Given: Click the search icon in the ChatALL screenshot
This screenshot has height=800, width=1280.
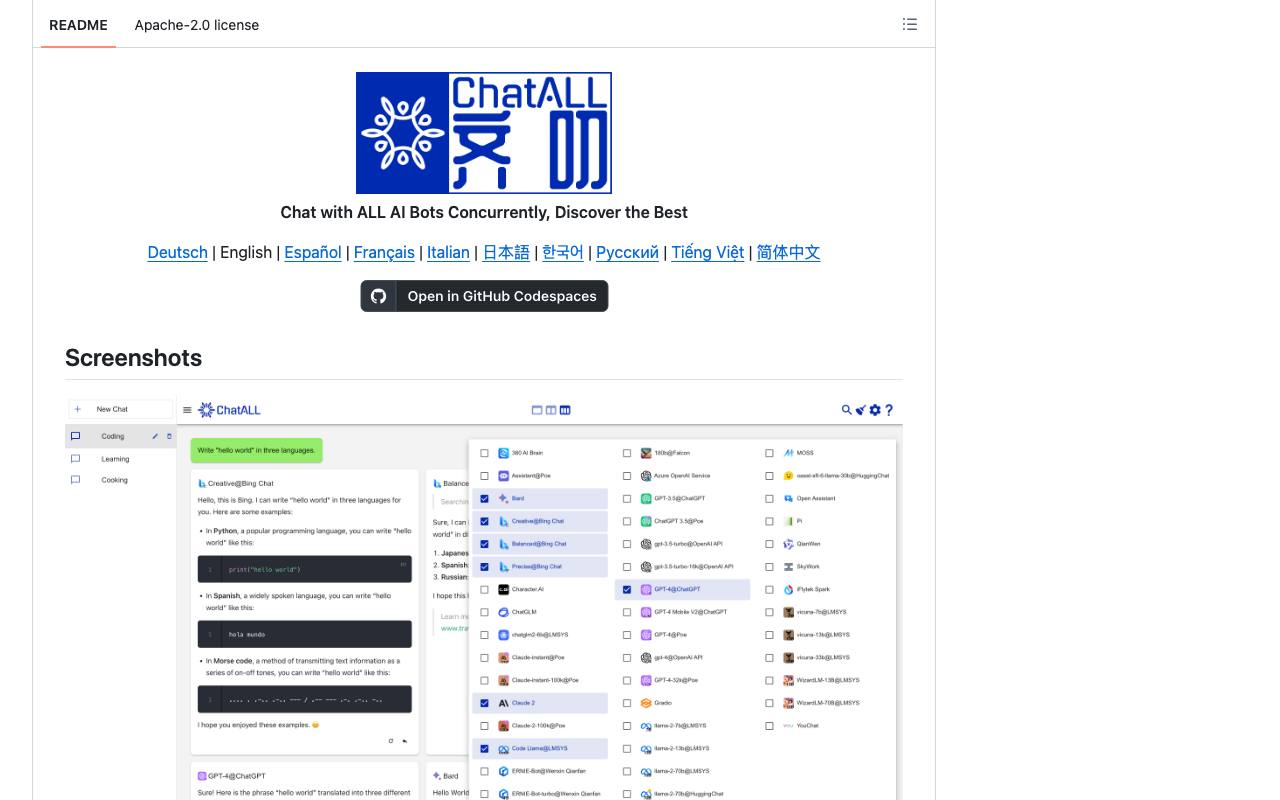Looking at the screenshot, I should coord(847,410).
